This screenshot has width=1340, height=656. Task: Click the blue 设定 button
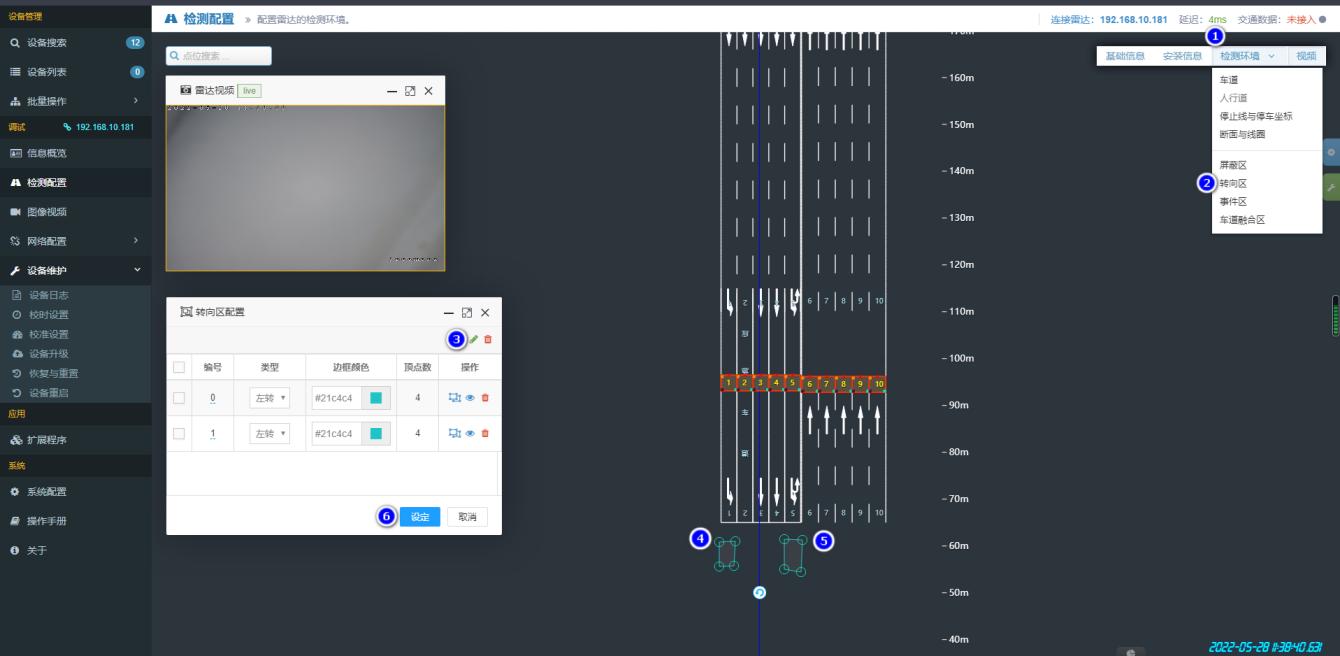coord(420,517)
